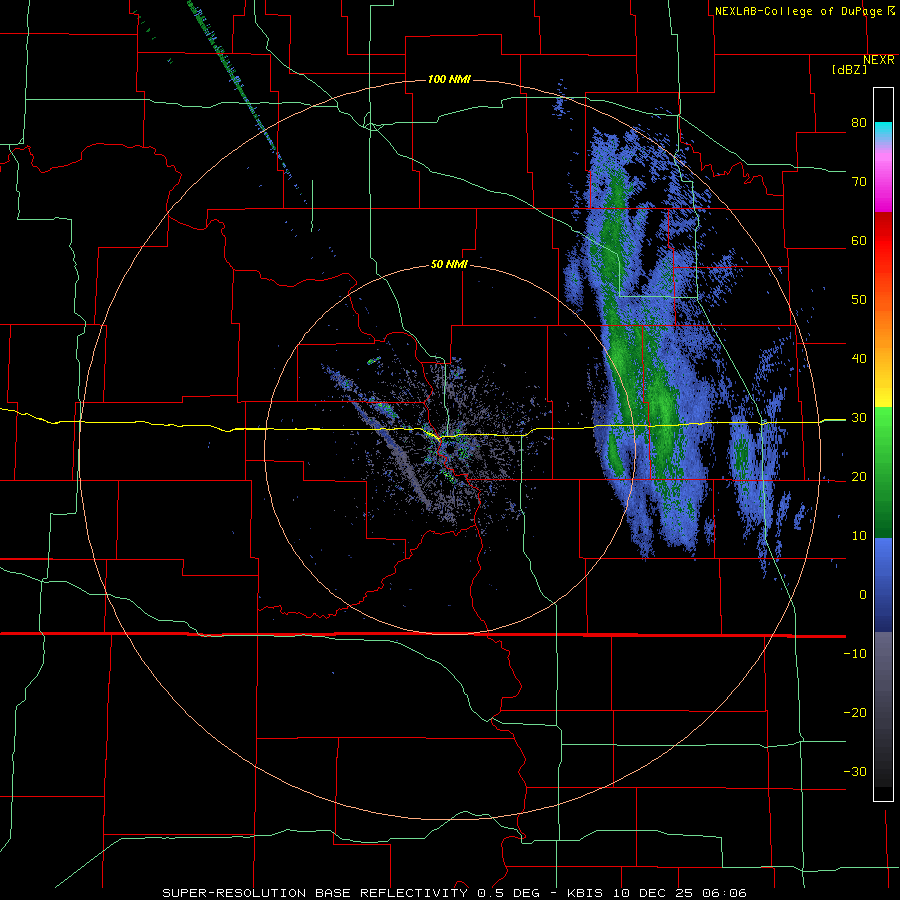The height and width of the screenshot is (900, 900).
Task: Click the 50 dBZ scale value
Action: (859, 300)
